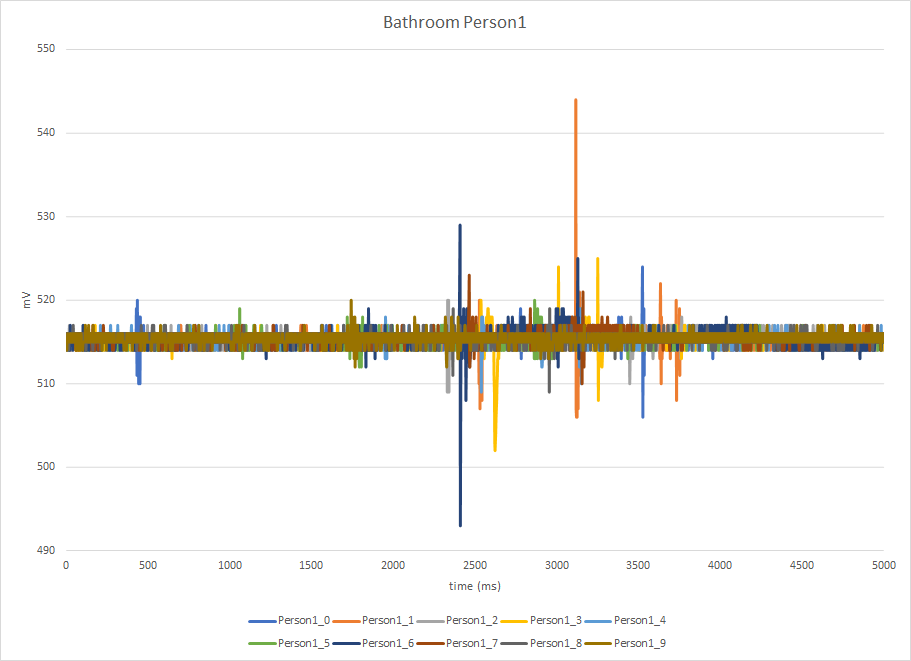Click the 550 label on the vertical axis
Viewport: 911px width, 661px height.
click(x=46, y=49)
